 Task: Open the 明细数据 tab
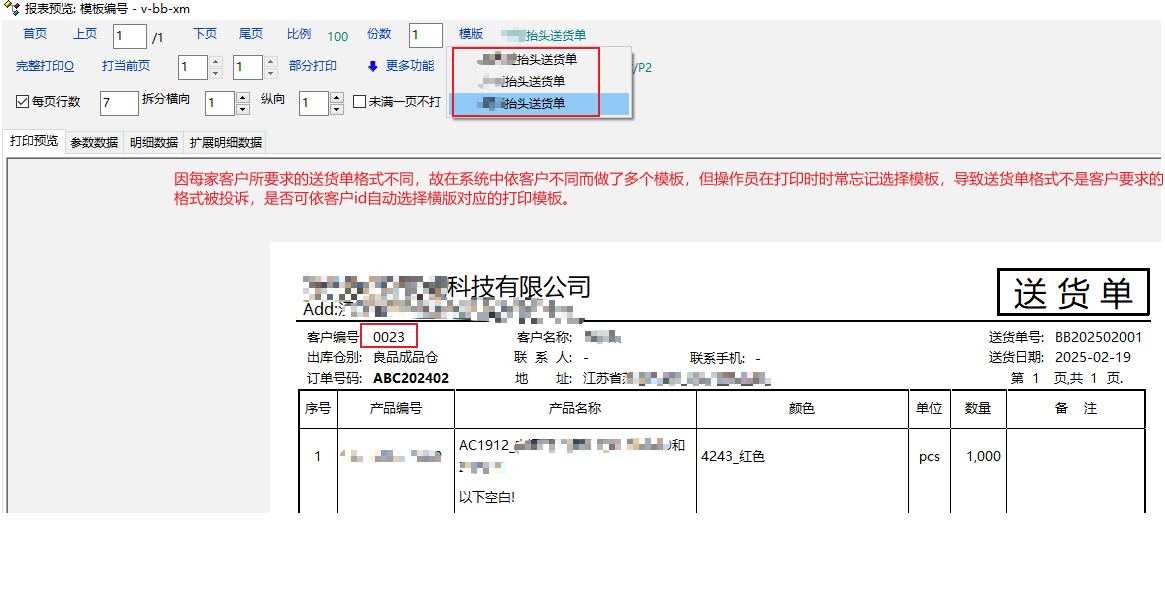(154, 143)
